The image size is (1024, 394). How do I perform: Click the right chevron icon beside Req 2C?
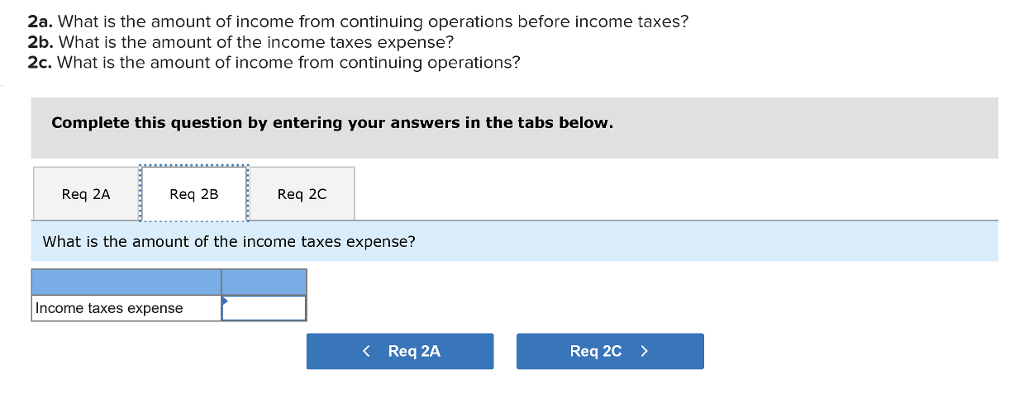[x=644, y=352]
